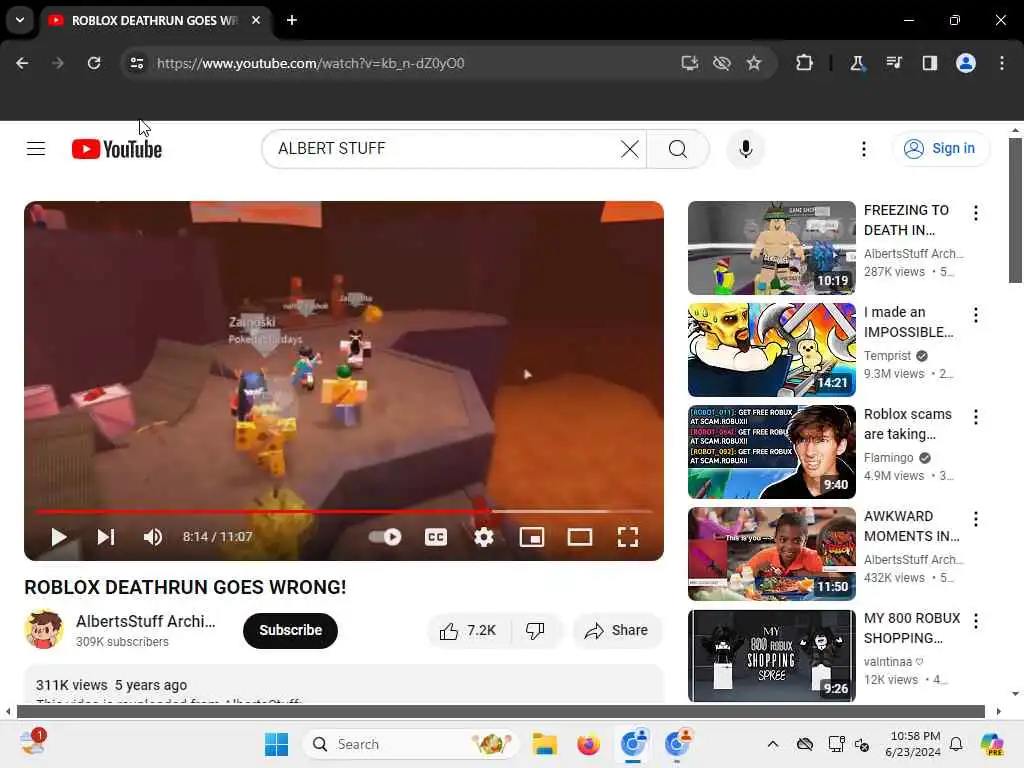This screenshot has width=1024, height=768.
Task: Clear the search text with X
Action: pyautogui.click(x=630, y=149)
